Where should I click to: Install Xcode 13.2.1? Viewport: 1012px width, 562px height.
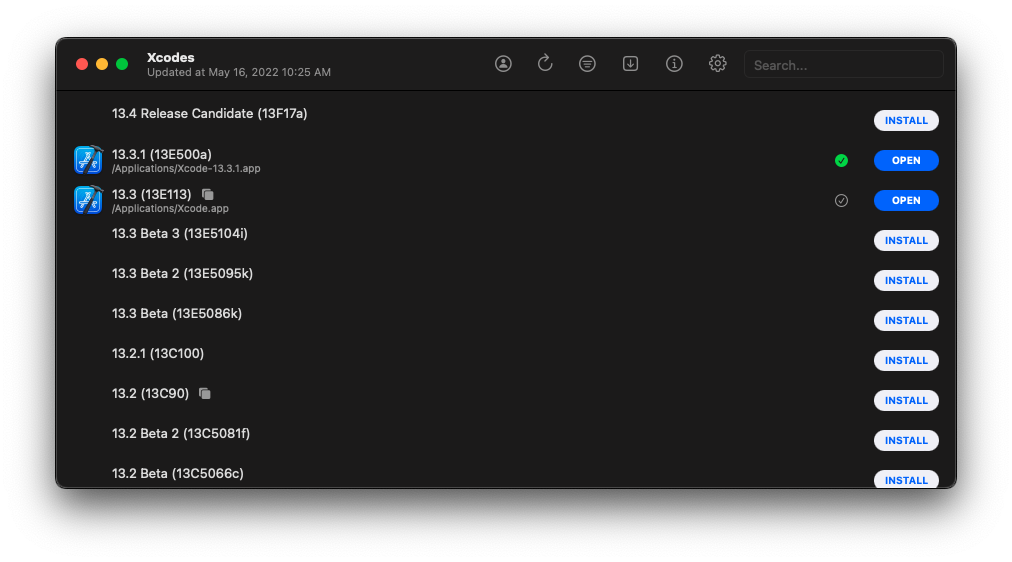(x=906, y=361)
